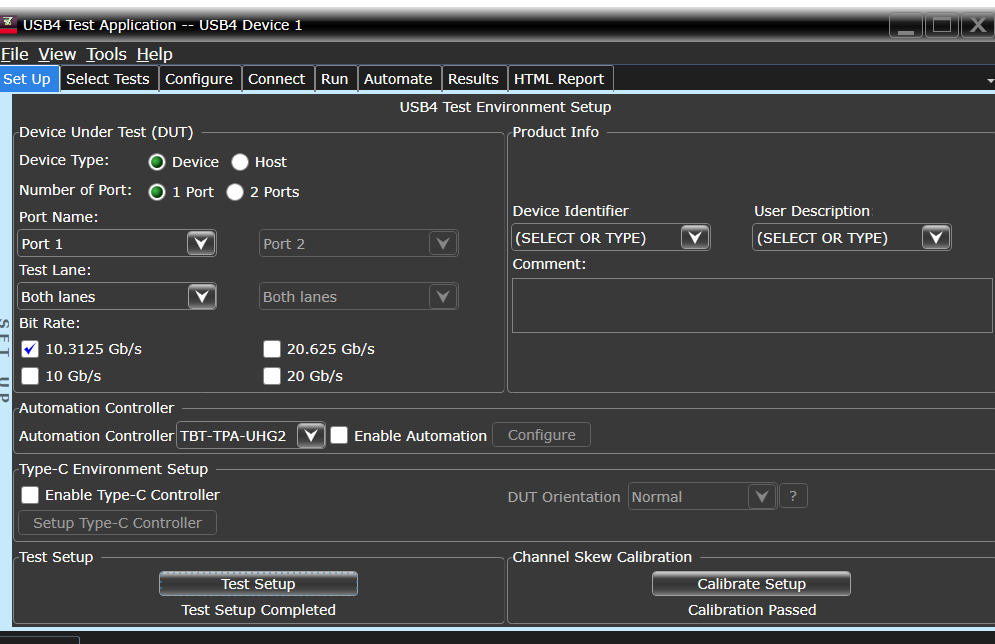Open the Device Identifier dropdown
995x644 pixels.
coord(694,237)
